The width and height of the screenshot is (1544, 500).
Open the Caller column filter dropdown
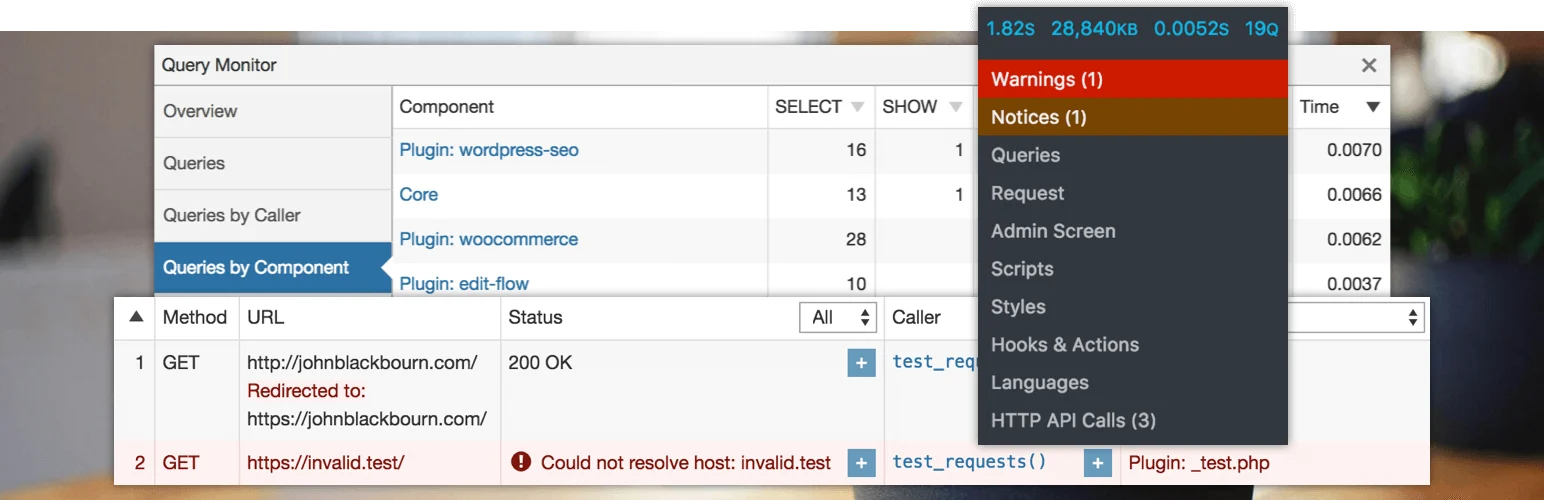click(1356, 318)
